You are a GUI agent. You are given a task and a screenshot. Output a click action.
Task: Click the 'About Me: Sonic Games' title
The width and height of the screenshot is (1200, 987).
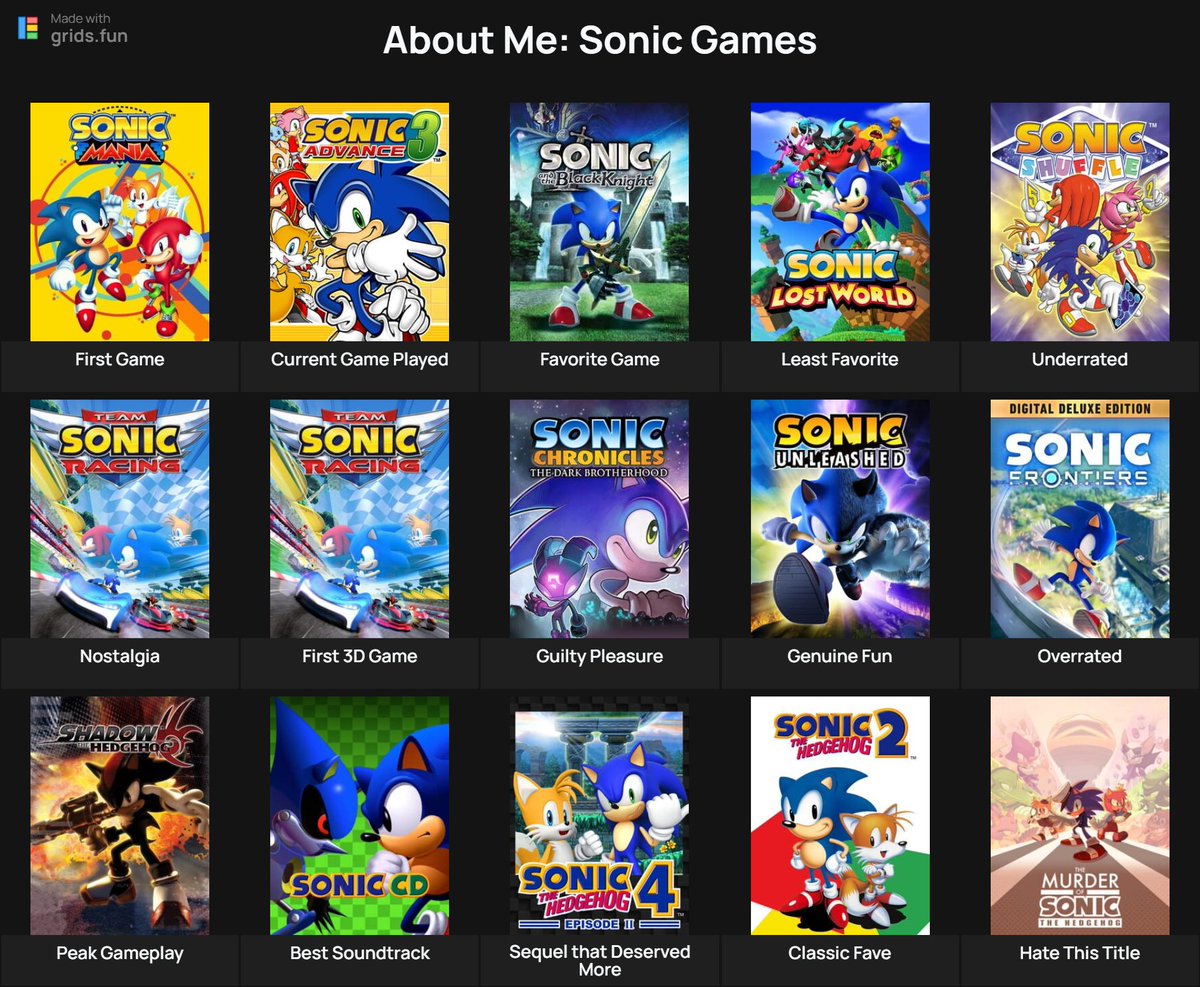[x=600, y=41]
